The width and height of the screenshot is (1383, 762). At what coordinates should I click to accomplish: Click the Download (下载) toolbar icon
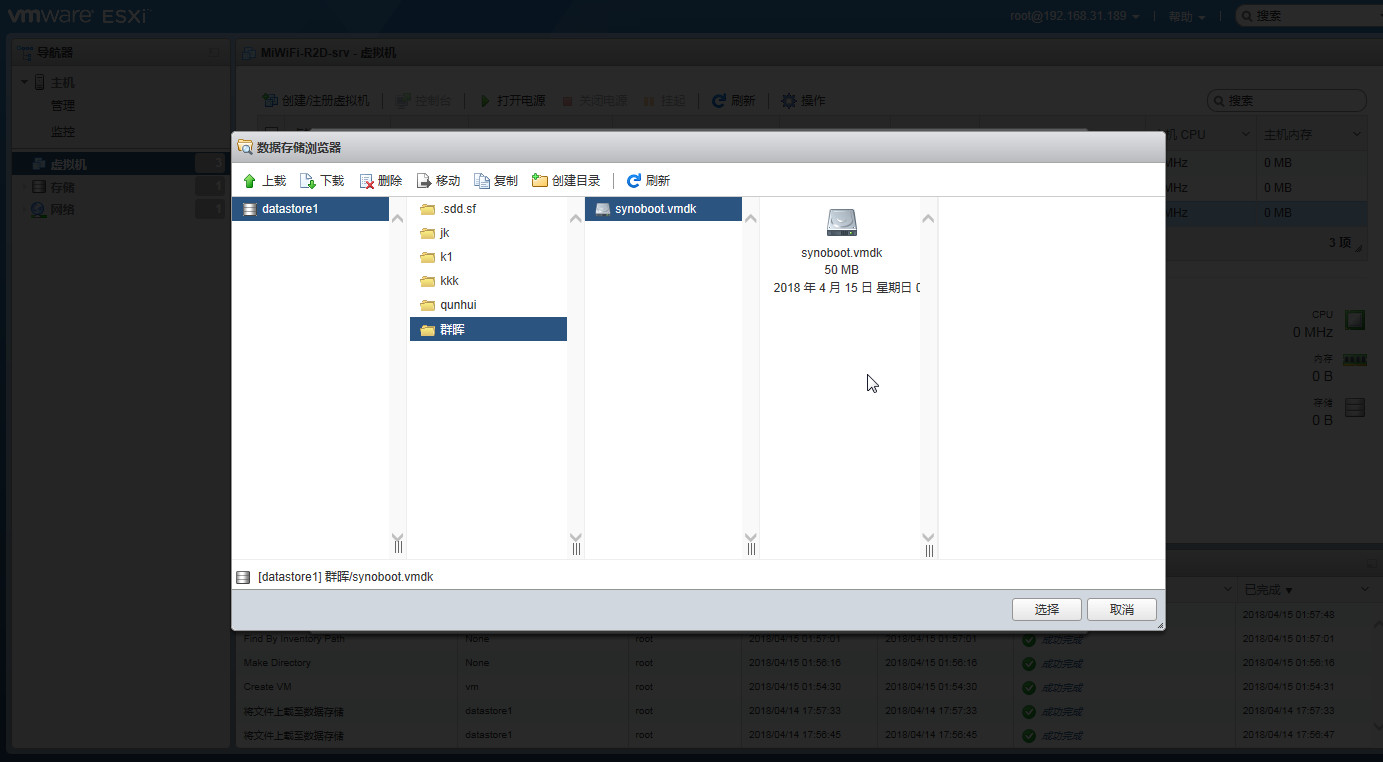(x=308, y=181)
